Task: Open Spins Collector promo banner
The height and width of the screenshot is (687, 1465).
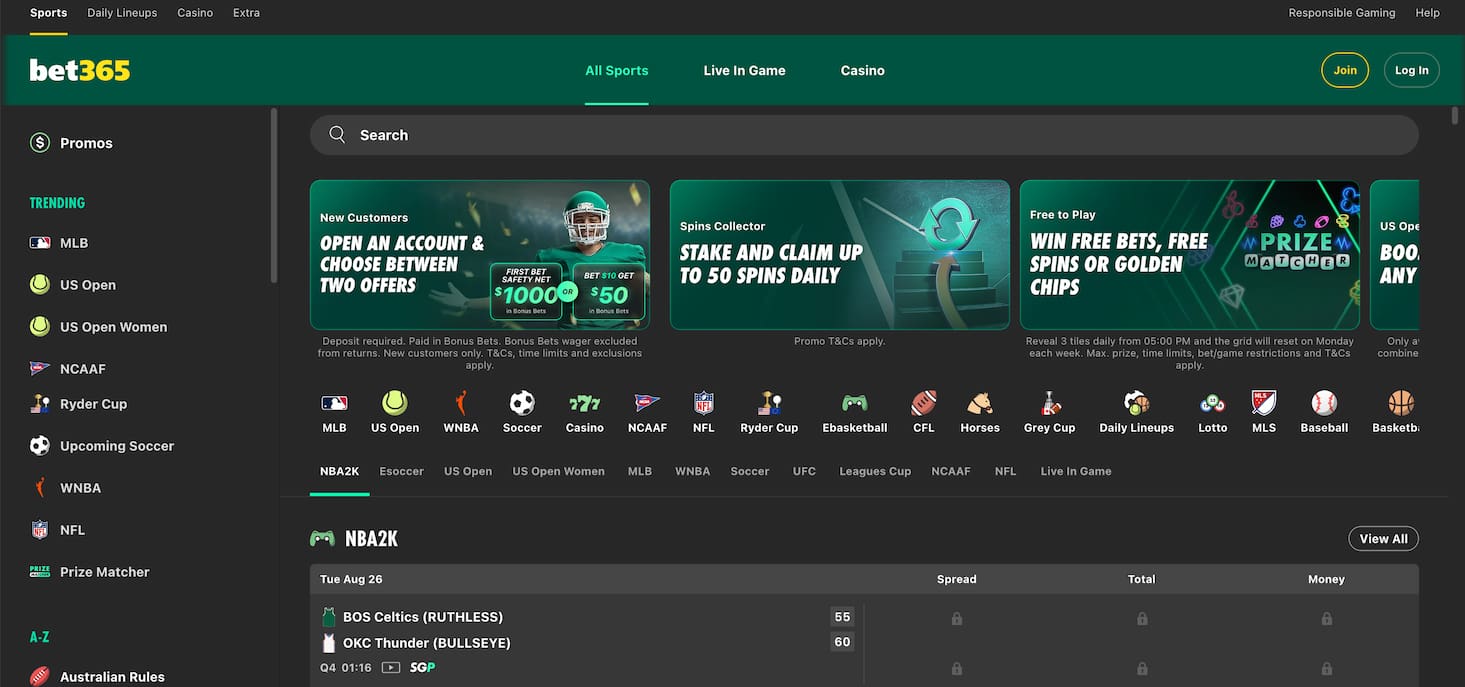Action: (x=840, y=255)
